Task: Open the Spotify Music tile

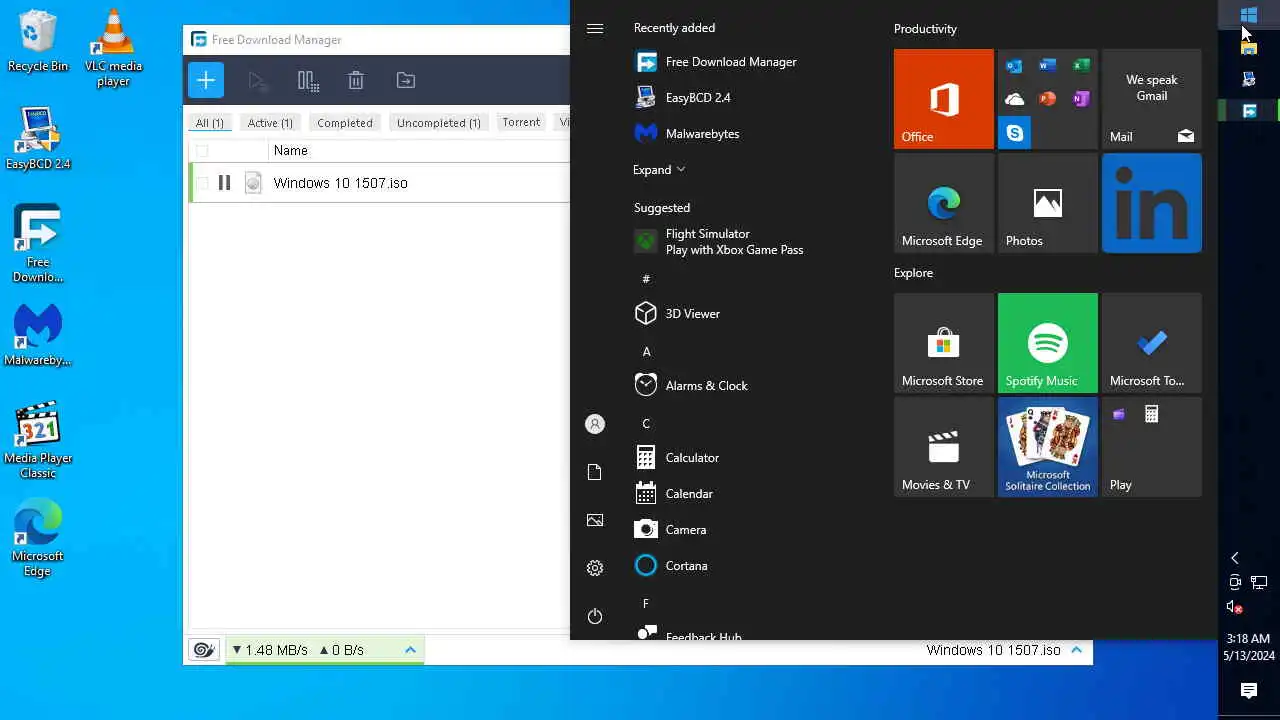Action: 1048,343
